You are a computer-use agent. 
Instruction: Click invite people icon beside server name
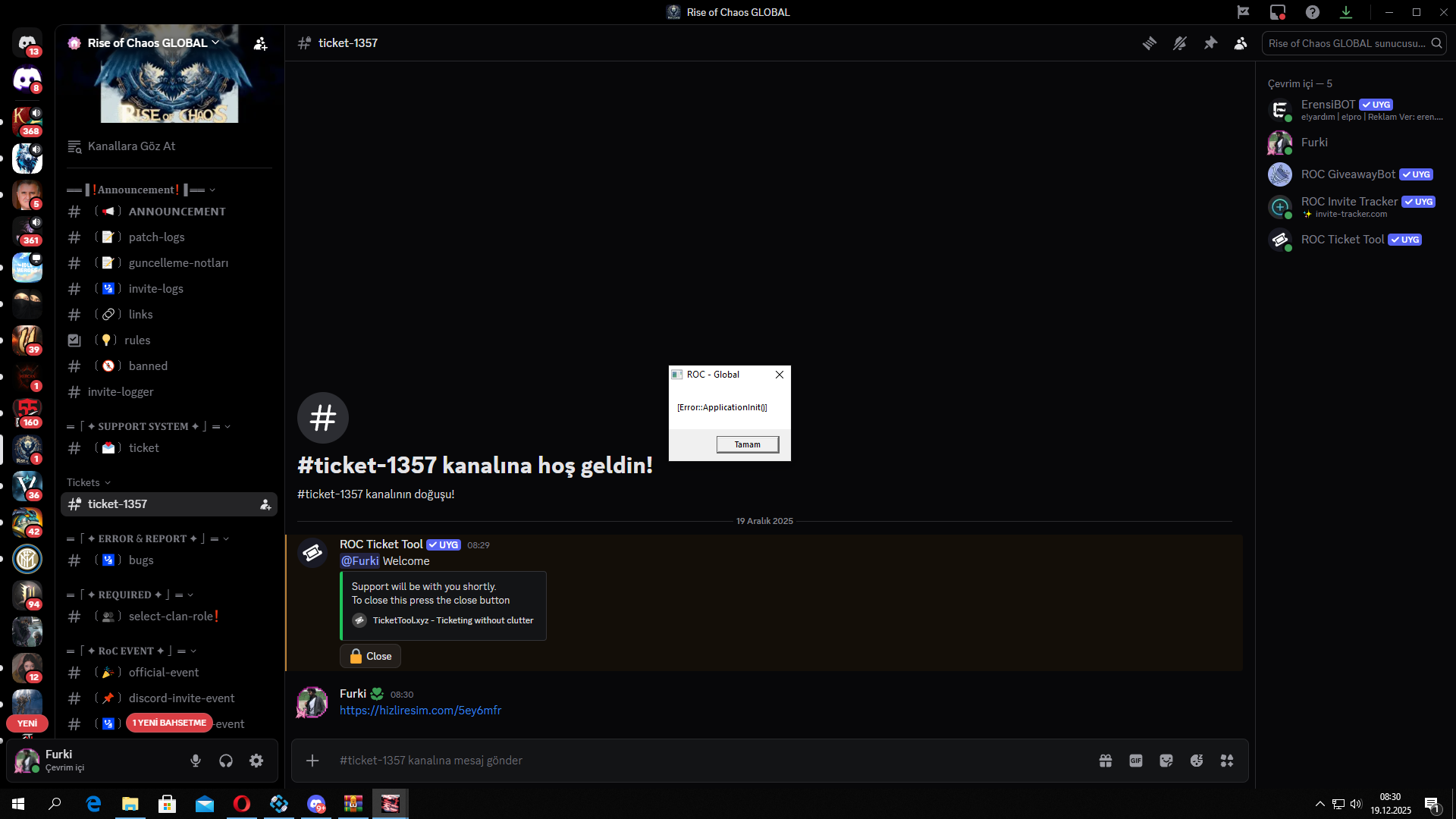(260, 43)
